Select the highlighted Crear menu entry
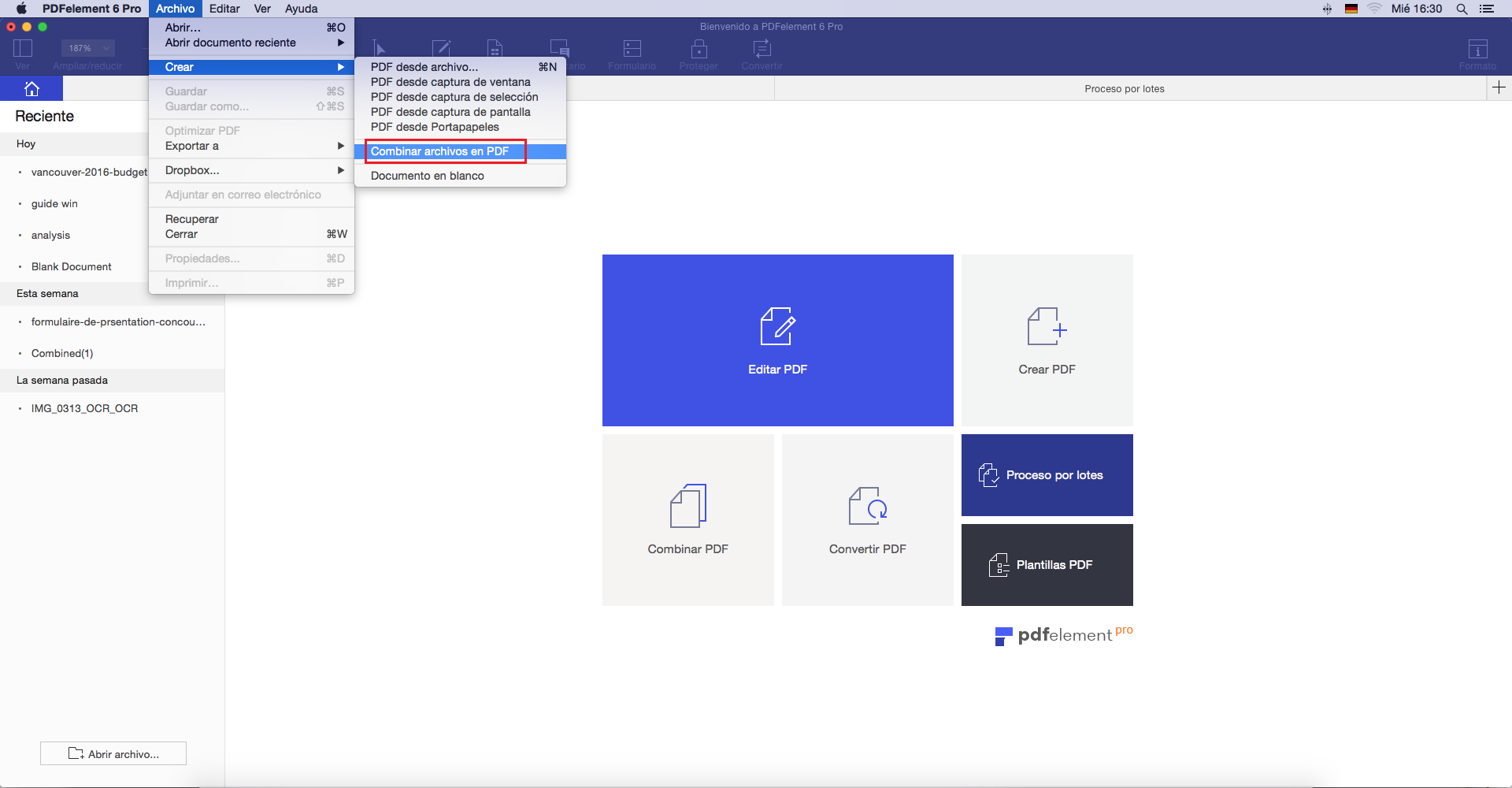 [251, 67]
